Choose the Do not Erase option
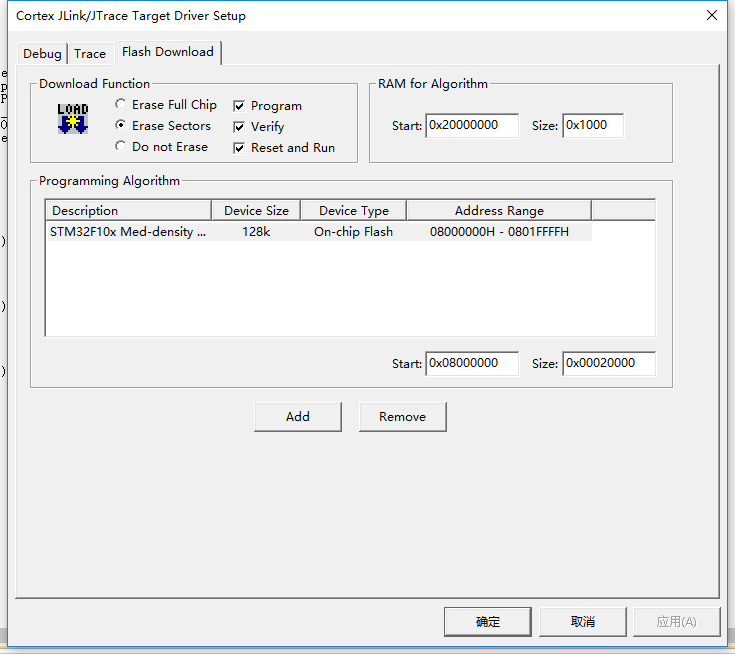Image resolution: width=735 pixels, height=654 pixels. coord(121,147)
